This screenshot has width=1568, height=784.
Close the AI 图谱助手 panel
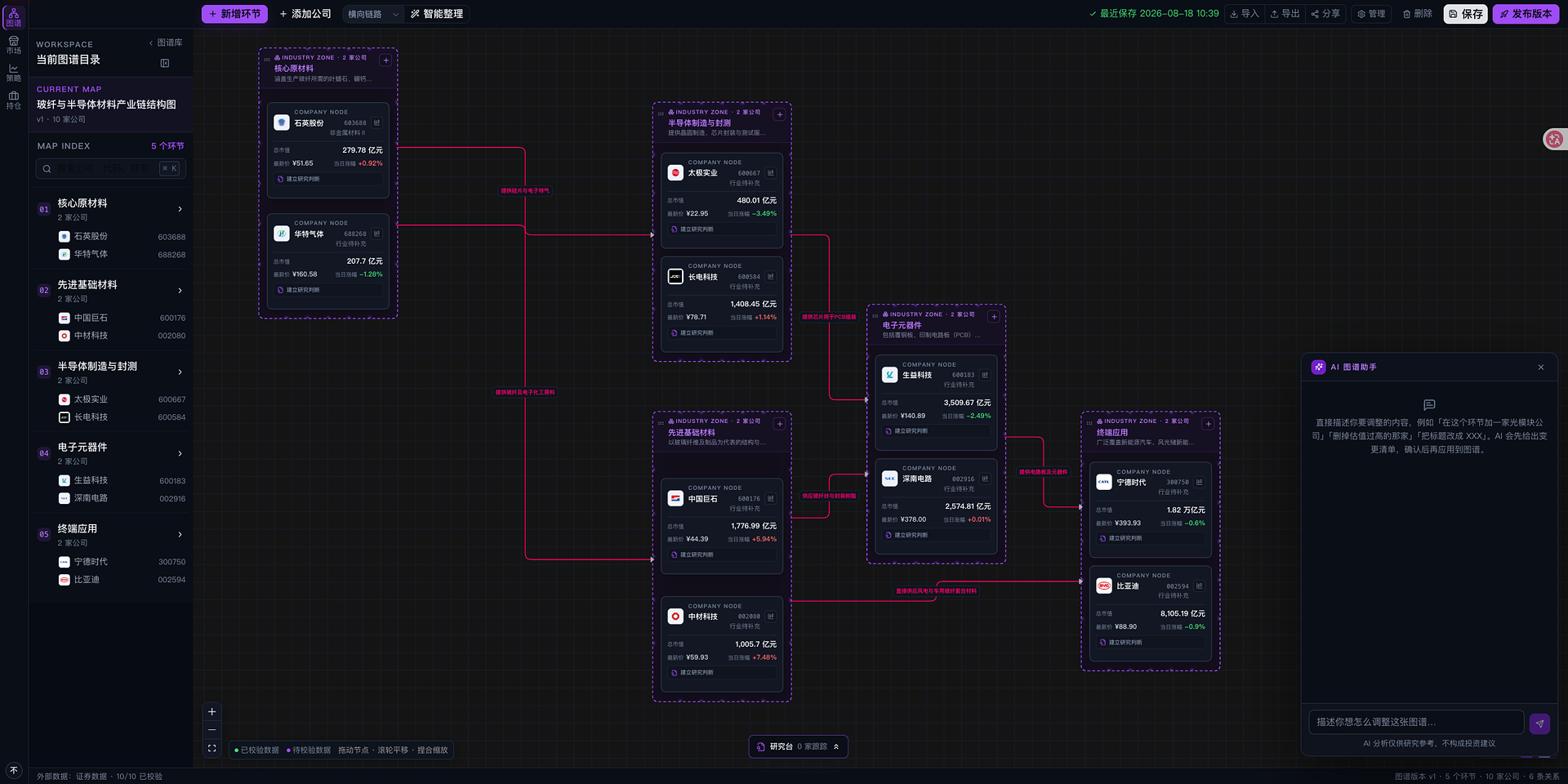(x=1541, y=367)
